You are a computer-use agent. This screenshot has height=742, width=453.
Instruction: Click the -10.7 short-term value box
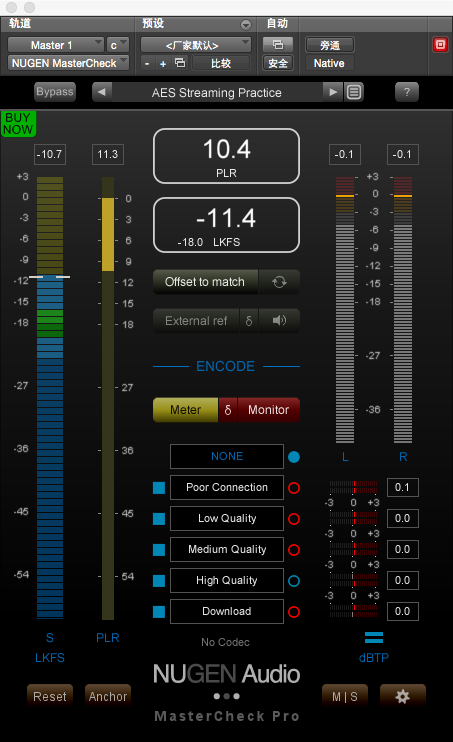tap(51, 154)
